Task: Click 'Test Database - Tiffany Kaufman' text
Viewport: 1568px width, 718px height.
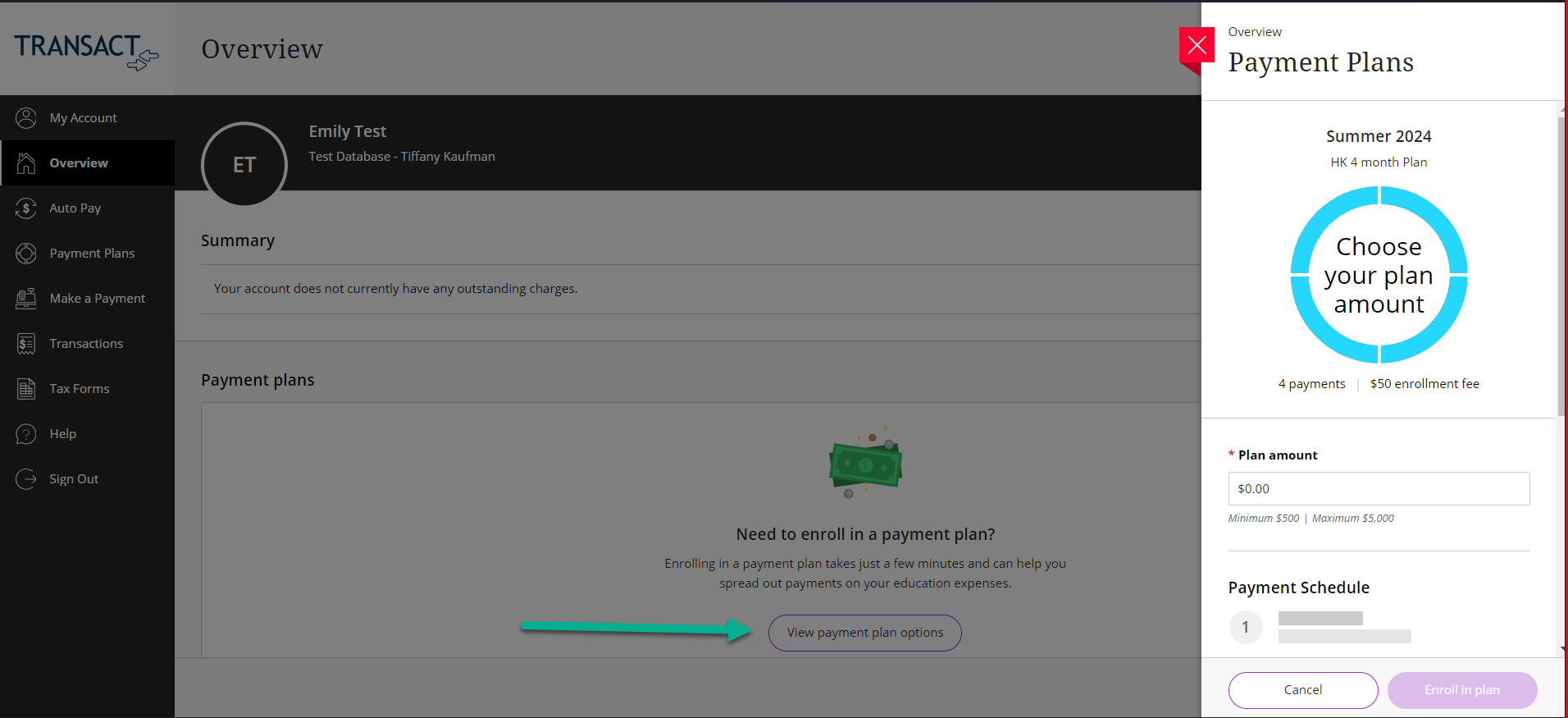Action: [x=402, y=157]
